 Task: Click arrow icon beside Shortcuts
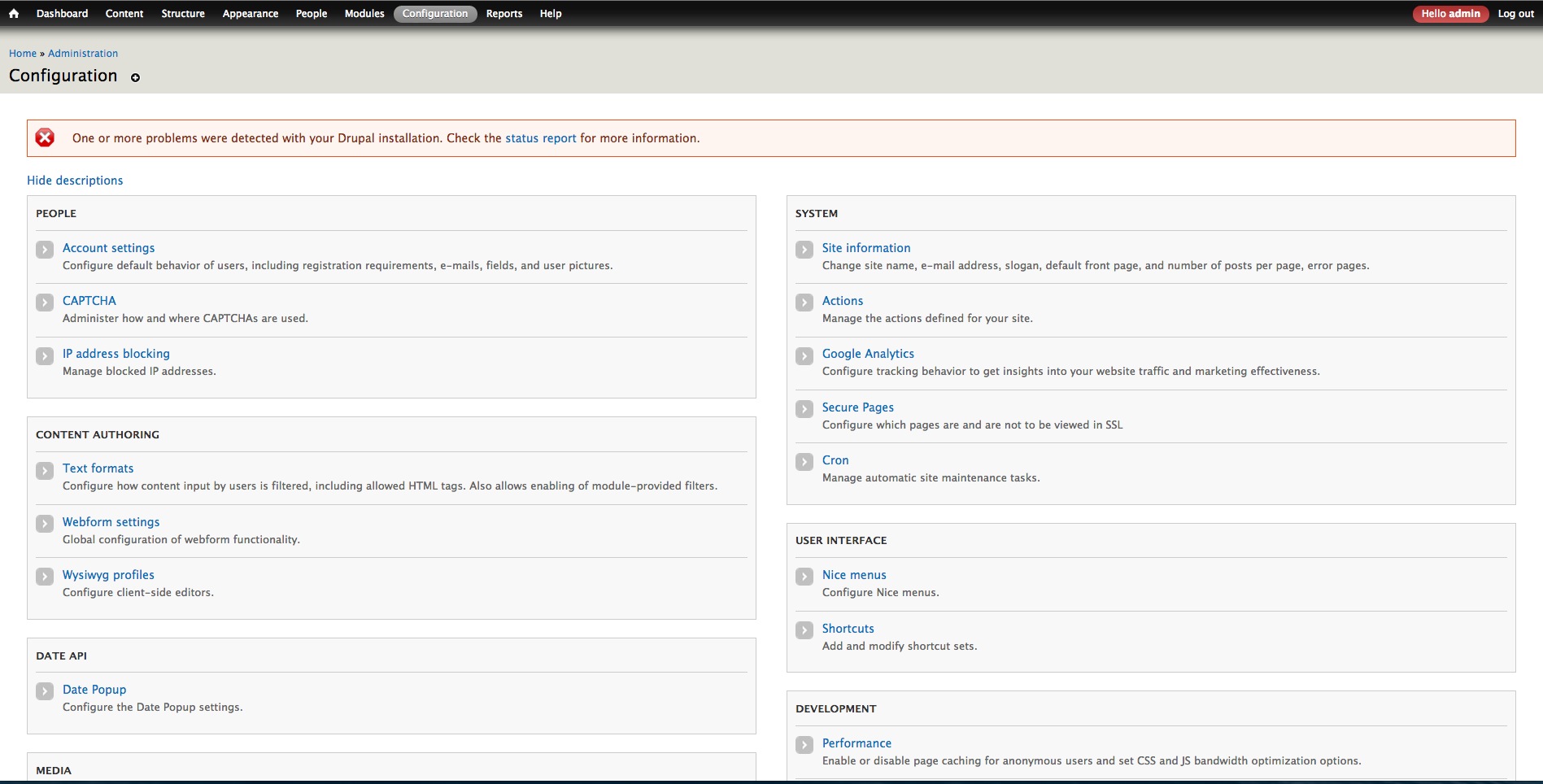pyautogui.click(x=804, y=629)
